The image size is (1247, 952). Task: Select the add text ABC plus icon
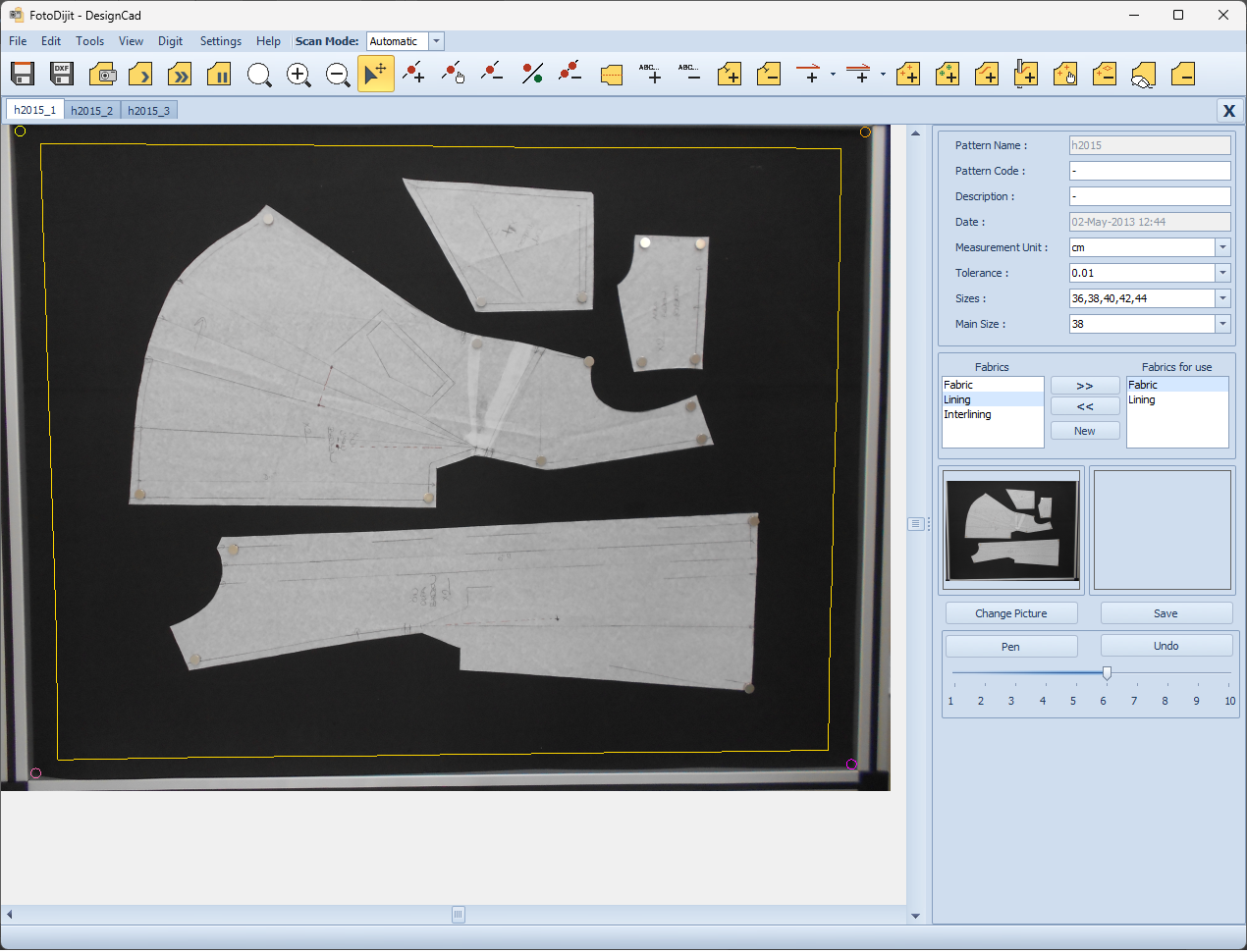(650, 75)
